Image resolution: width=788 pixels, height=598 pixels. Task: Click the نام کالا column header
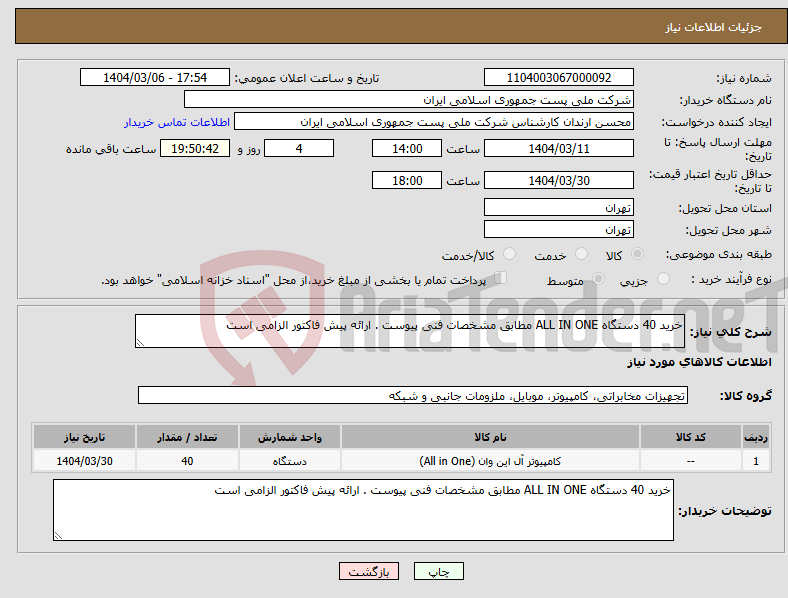click(x=490, y=437)
